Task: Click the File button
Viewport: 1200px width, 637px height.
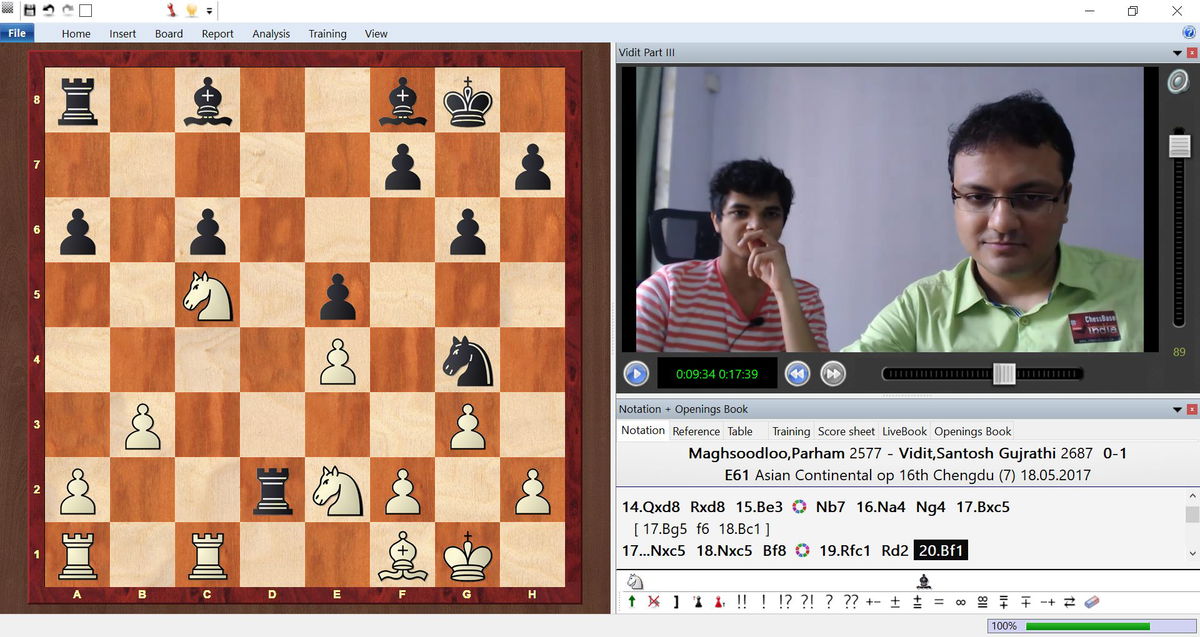Action: [x=17, y=33]
